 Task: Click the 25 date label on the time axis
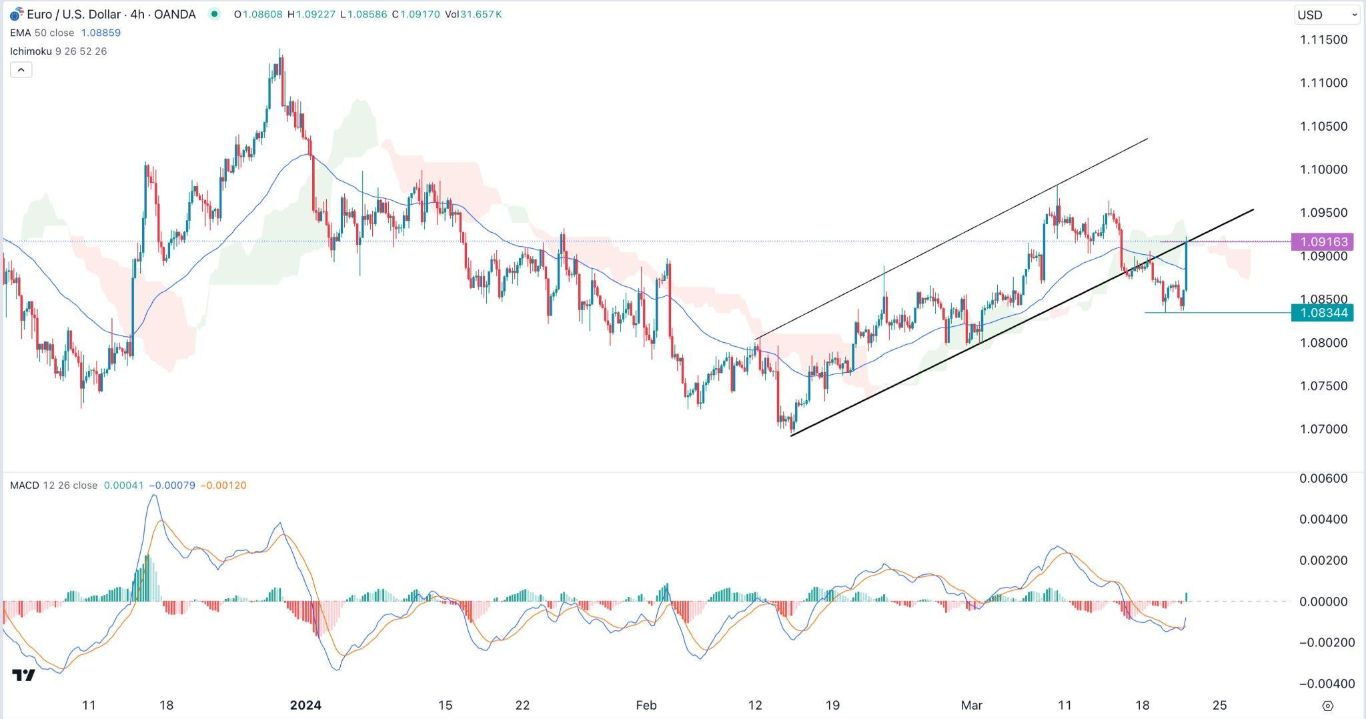click(x=1219, y=705)
